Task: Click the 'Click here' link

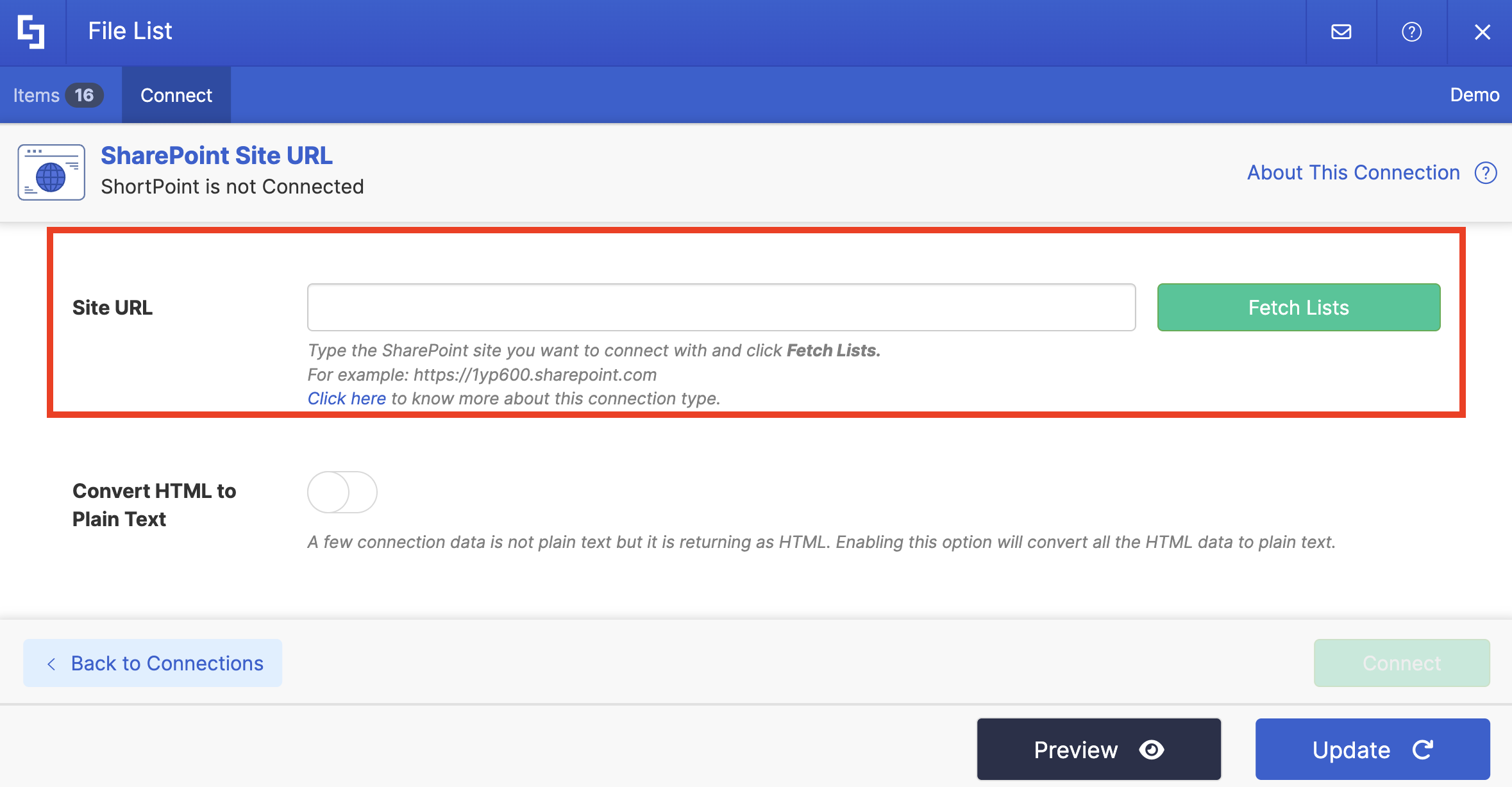Action: click(346, 399)
